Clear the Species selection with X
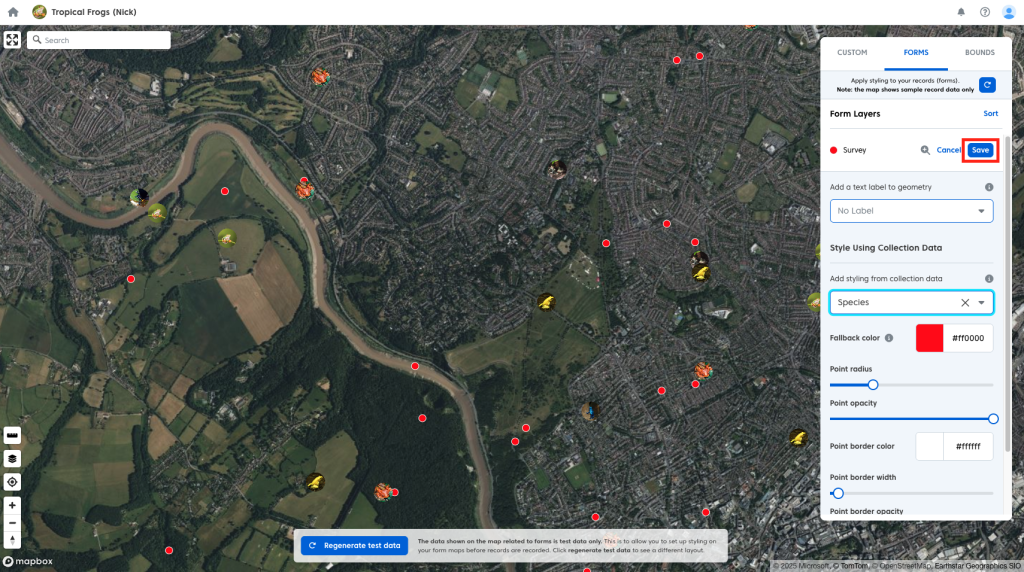This screenshot has height=572, width=1024. [x=965, y=302]
